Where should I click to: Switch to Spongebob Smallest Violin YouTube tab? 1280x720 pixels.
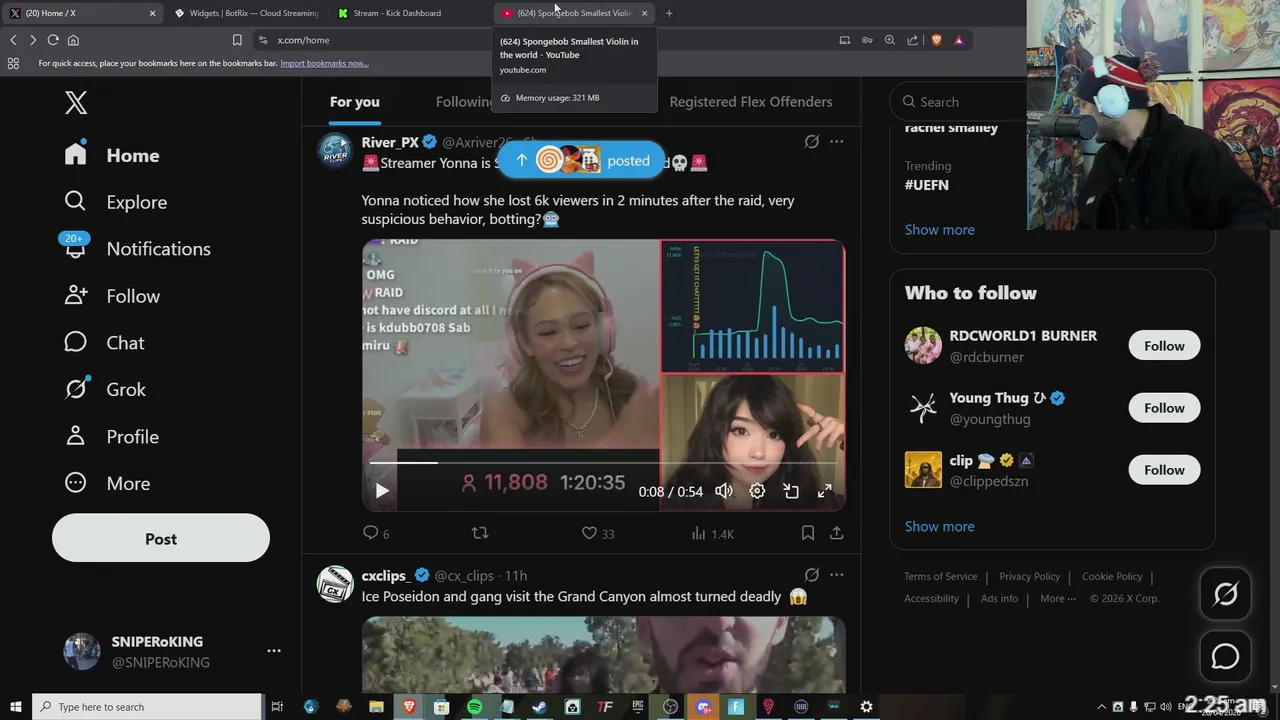pyautogui.click(x=575, y=13)
